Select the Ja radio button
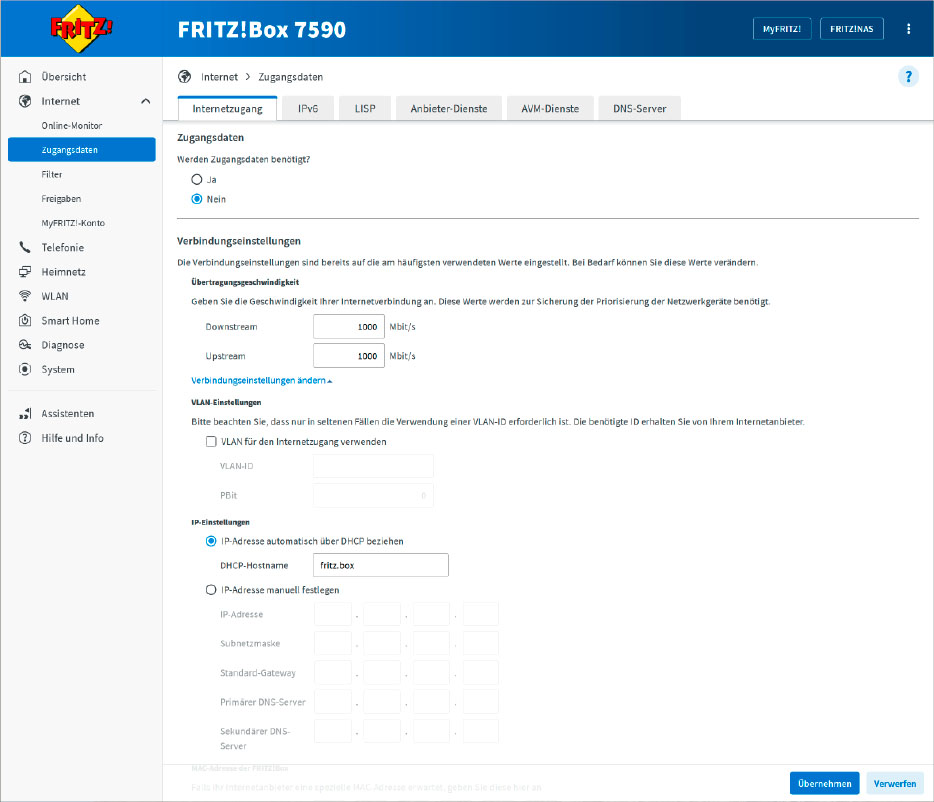Viewport: 934px width, 802px height. coord(197,179)
